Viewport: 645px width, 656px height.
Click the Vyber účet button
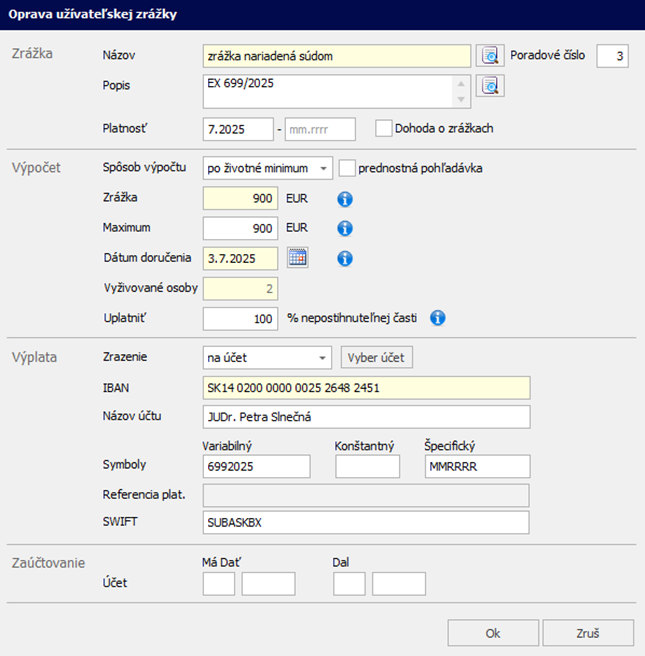coord(376,357)
